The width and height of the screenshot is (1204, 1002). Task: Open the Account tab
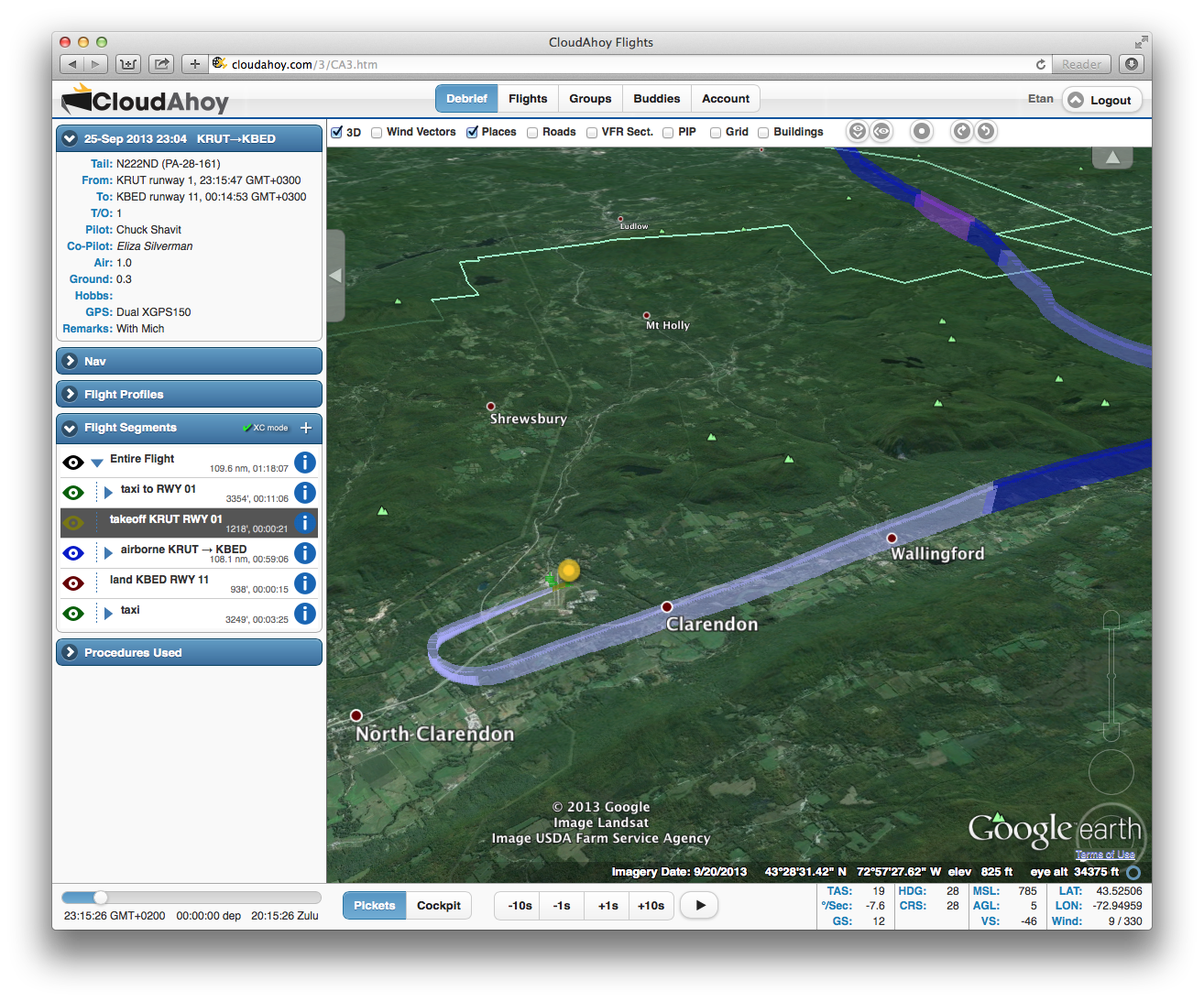[726, 99]
